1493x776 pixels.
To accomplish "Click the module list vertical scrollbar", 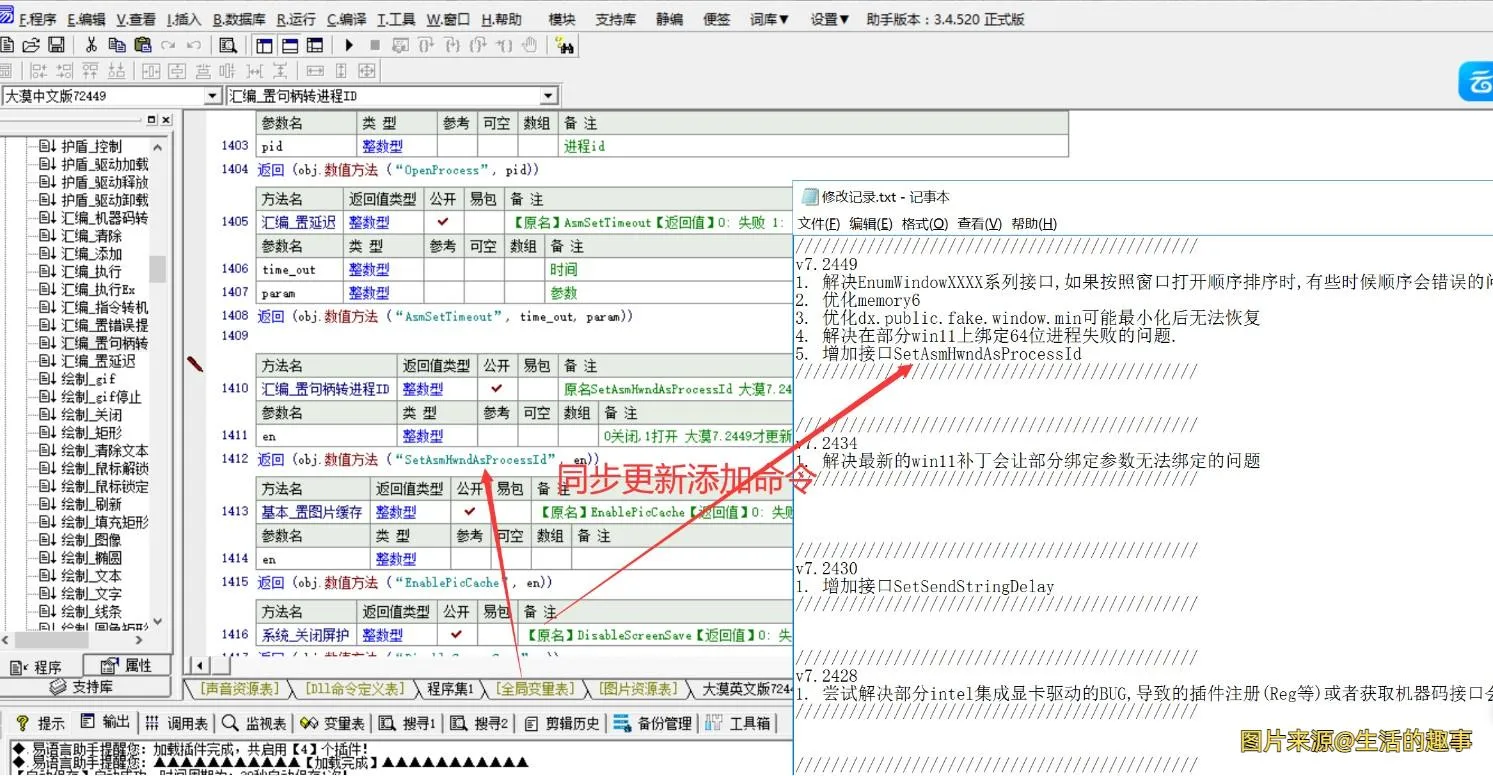I will pyautogui.click(x=155, y=270).
